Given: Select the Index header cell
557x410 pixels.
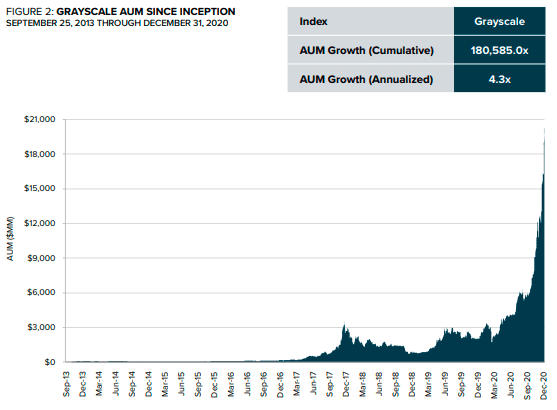Looking at the screenshot, I should [x=371, y=21].
